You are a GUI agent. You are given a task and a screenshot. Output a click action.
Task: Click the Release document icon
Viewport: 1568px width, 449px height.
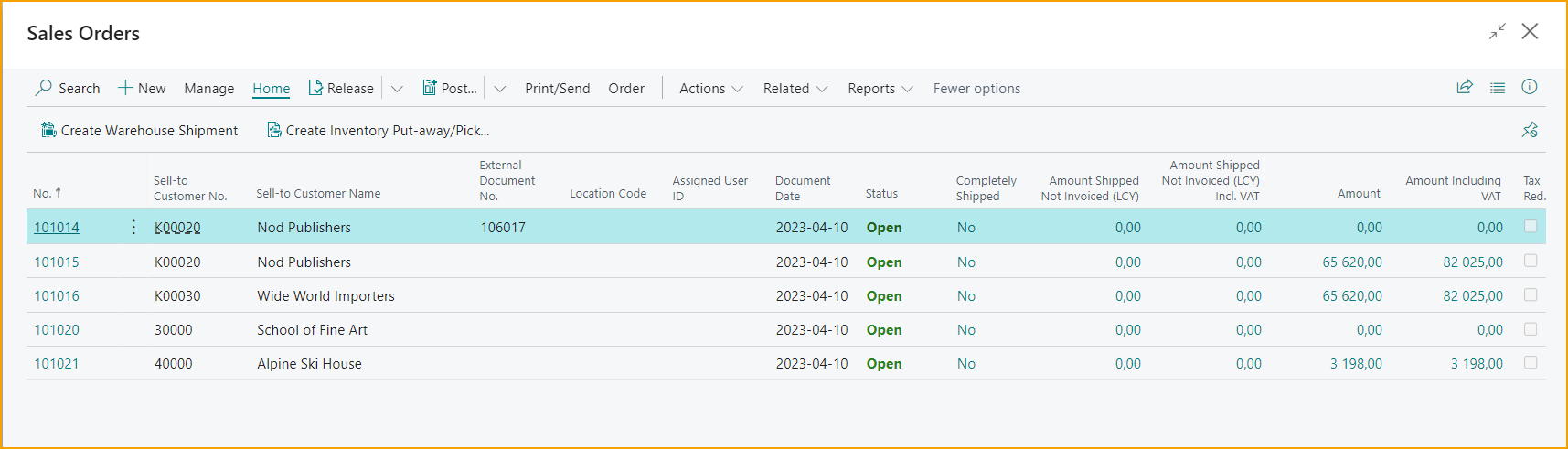pos(315,88)
